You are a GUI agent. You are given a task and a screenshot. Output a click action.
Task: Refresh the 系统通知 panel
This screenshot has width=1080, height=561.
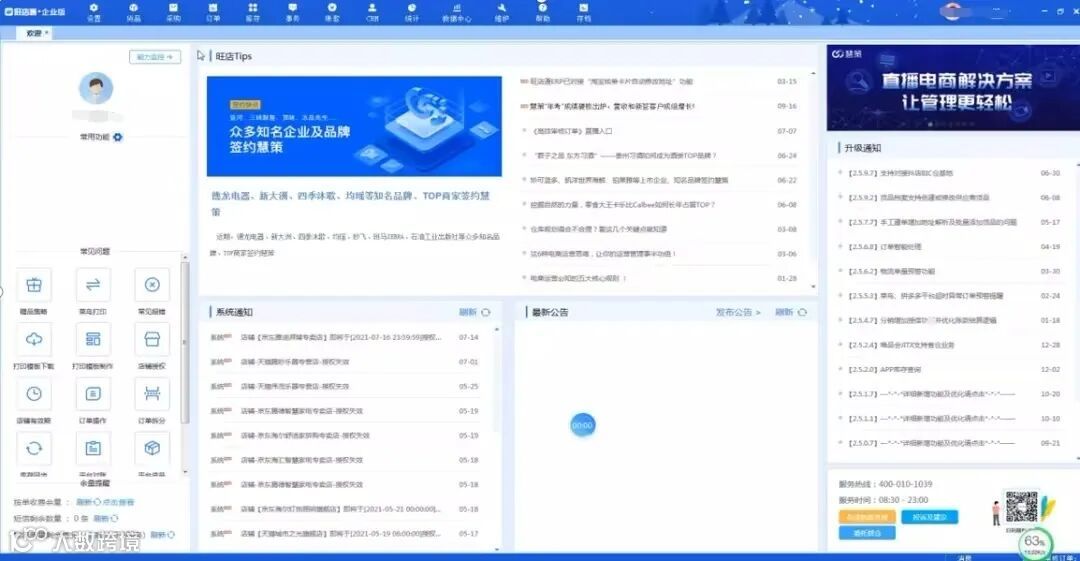click(475, 312)
